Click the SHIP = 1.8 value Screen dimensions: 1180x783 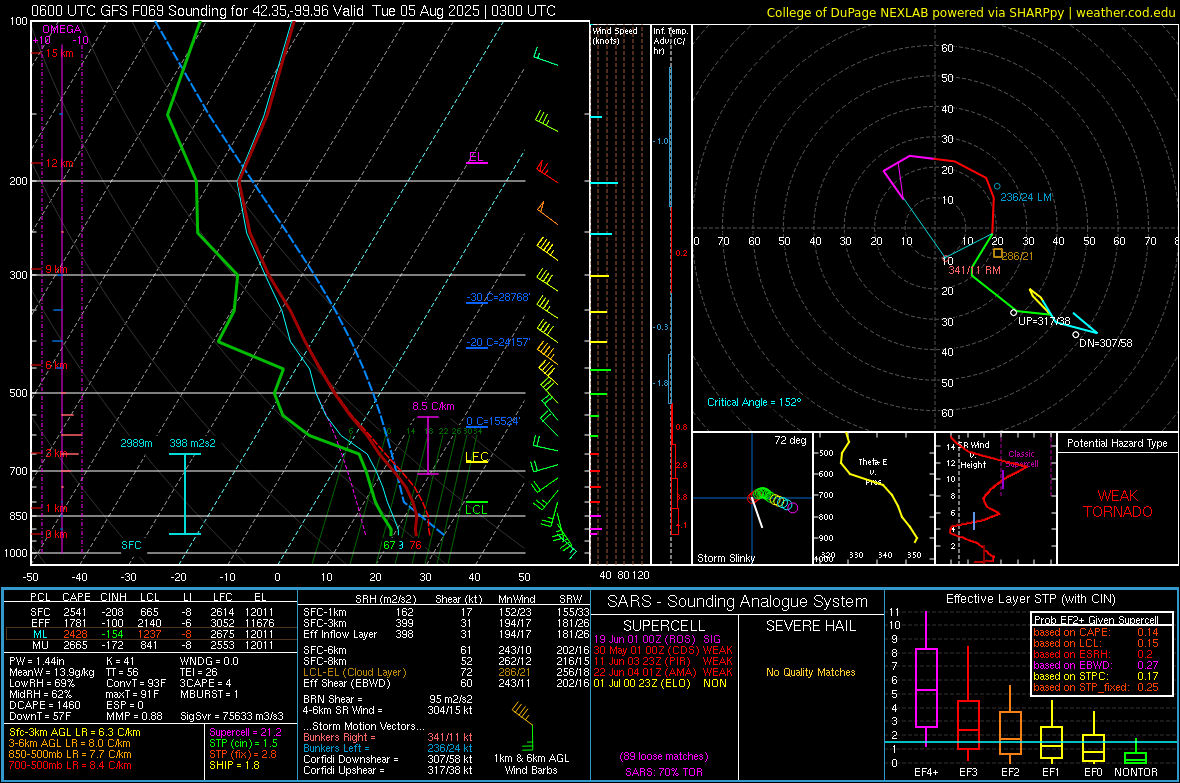pos(234,766)
